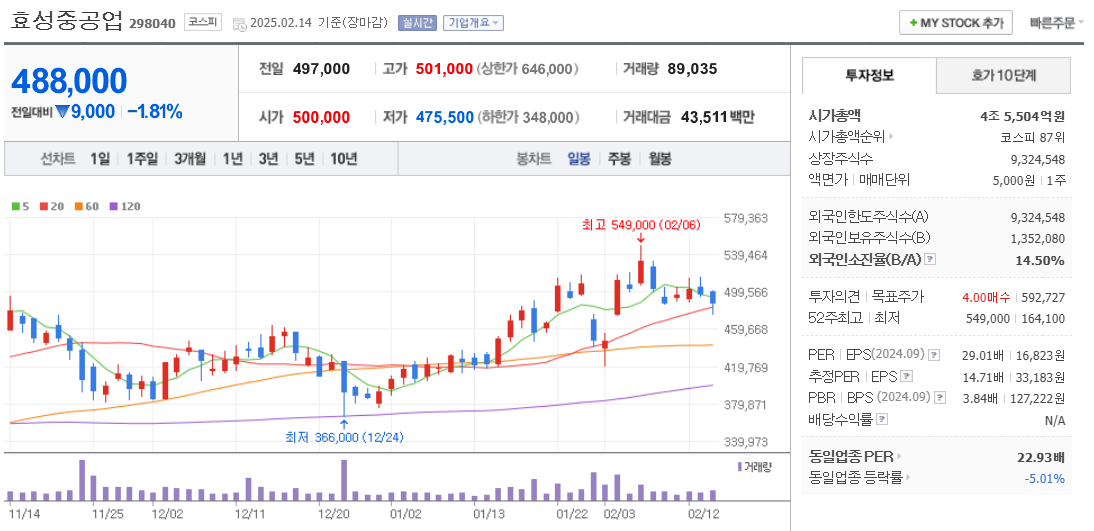Click the 고가 value 501,000
Viewport: 1094px width, 531px height.
pyautogui.click(x=444, y=69)
